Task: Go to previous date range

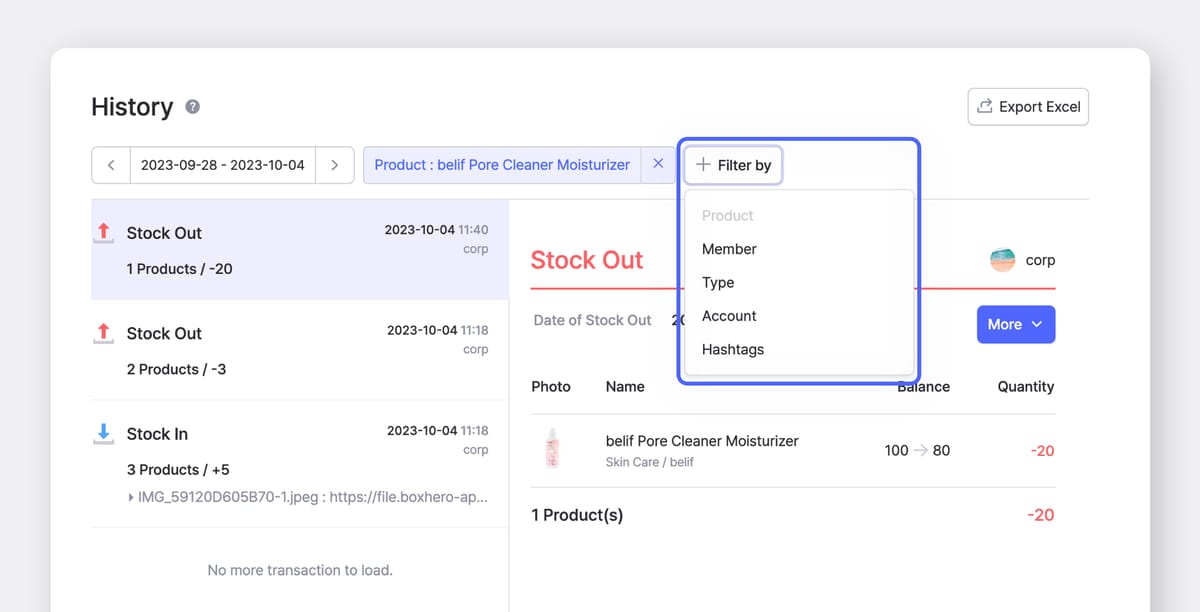Action: 111,165
